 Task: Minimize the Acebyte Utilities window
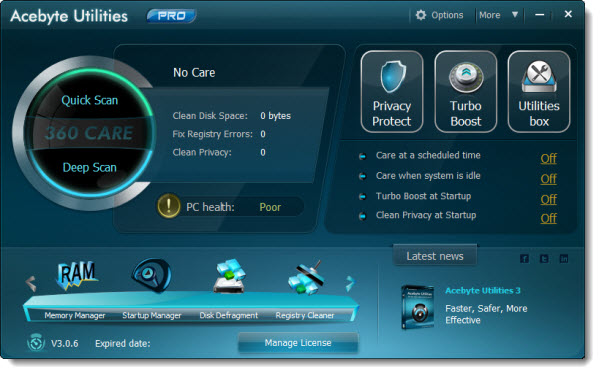(x=540, y=15)
